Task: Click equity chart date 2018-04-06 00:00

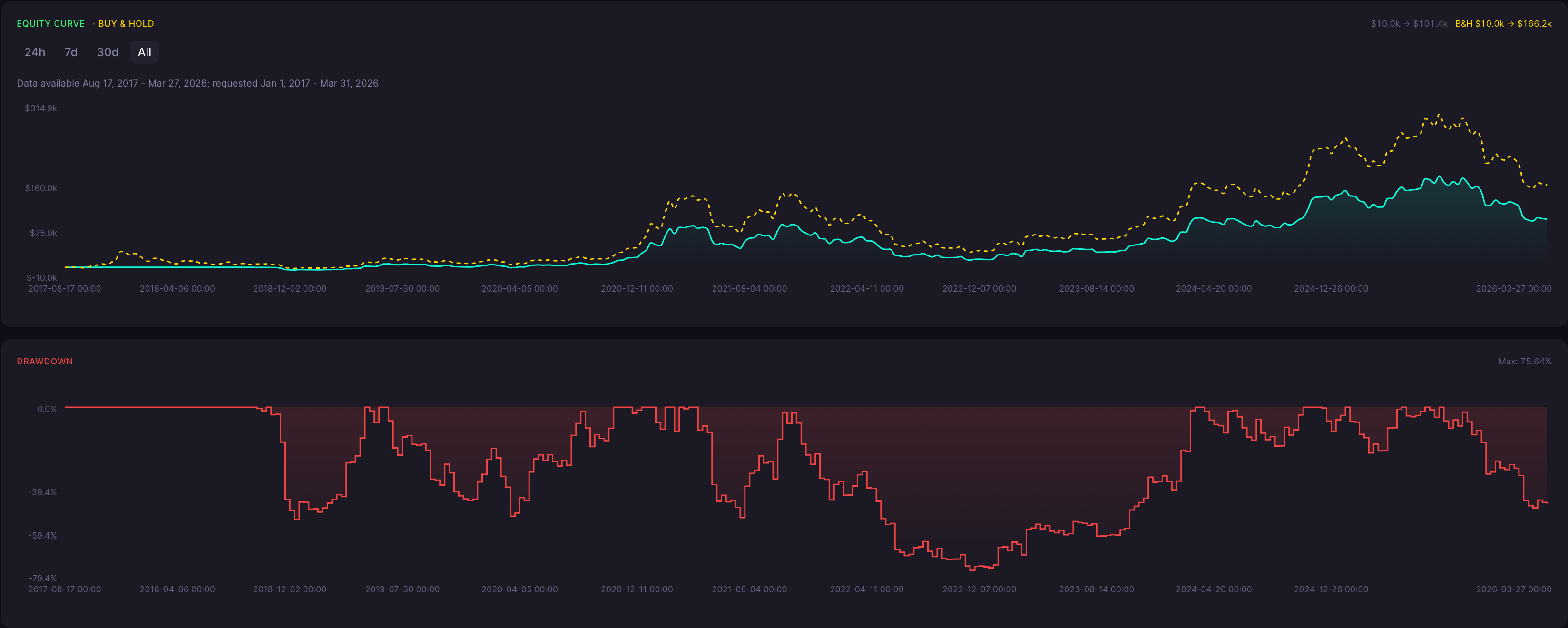Action: [177, 288]
